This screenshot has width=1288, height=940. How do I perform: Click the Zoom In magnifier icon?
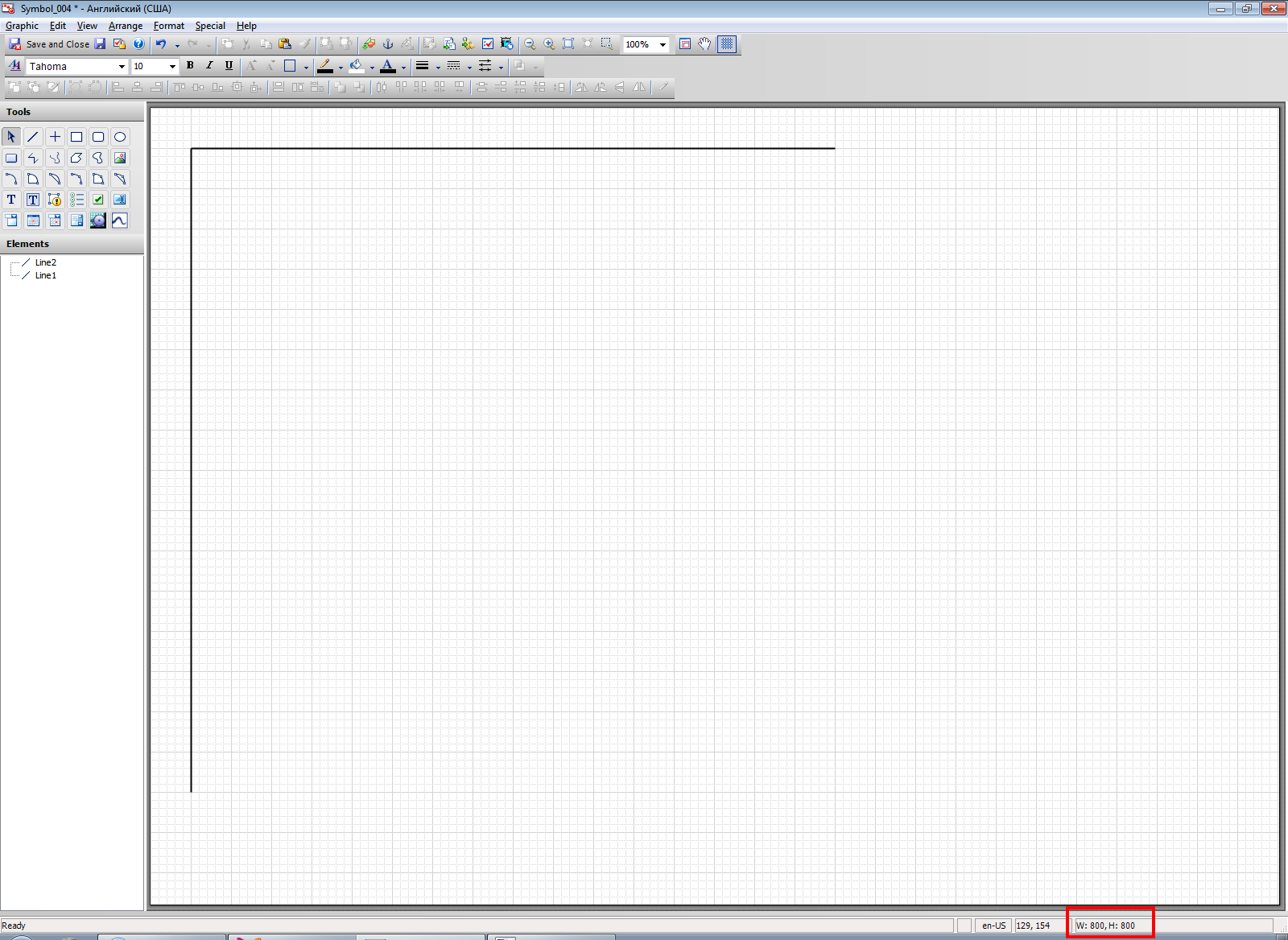(x=549, y=44)
